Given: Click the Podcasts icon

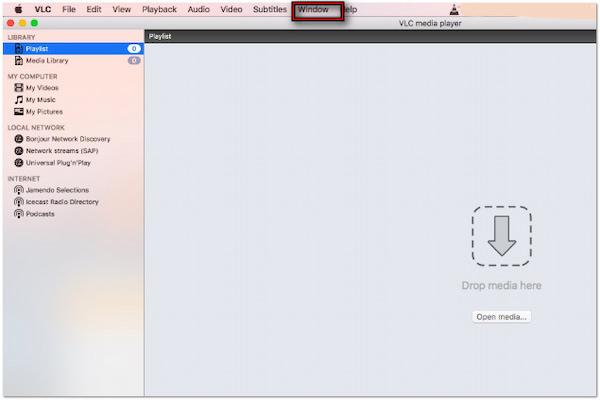Looking at the screenshot, I should 18,214.
